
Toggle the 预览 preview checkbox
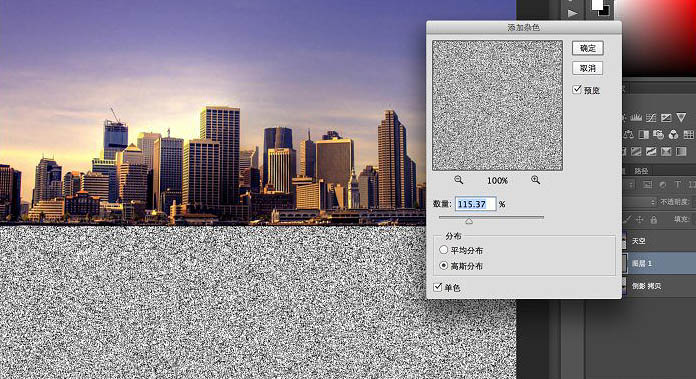(577, 89)
